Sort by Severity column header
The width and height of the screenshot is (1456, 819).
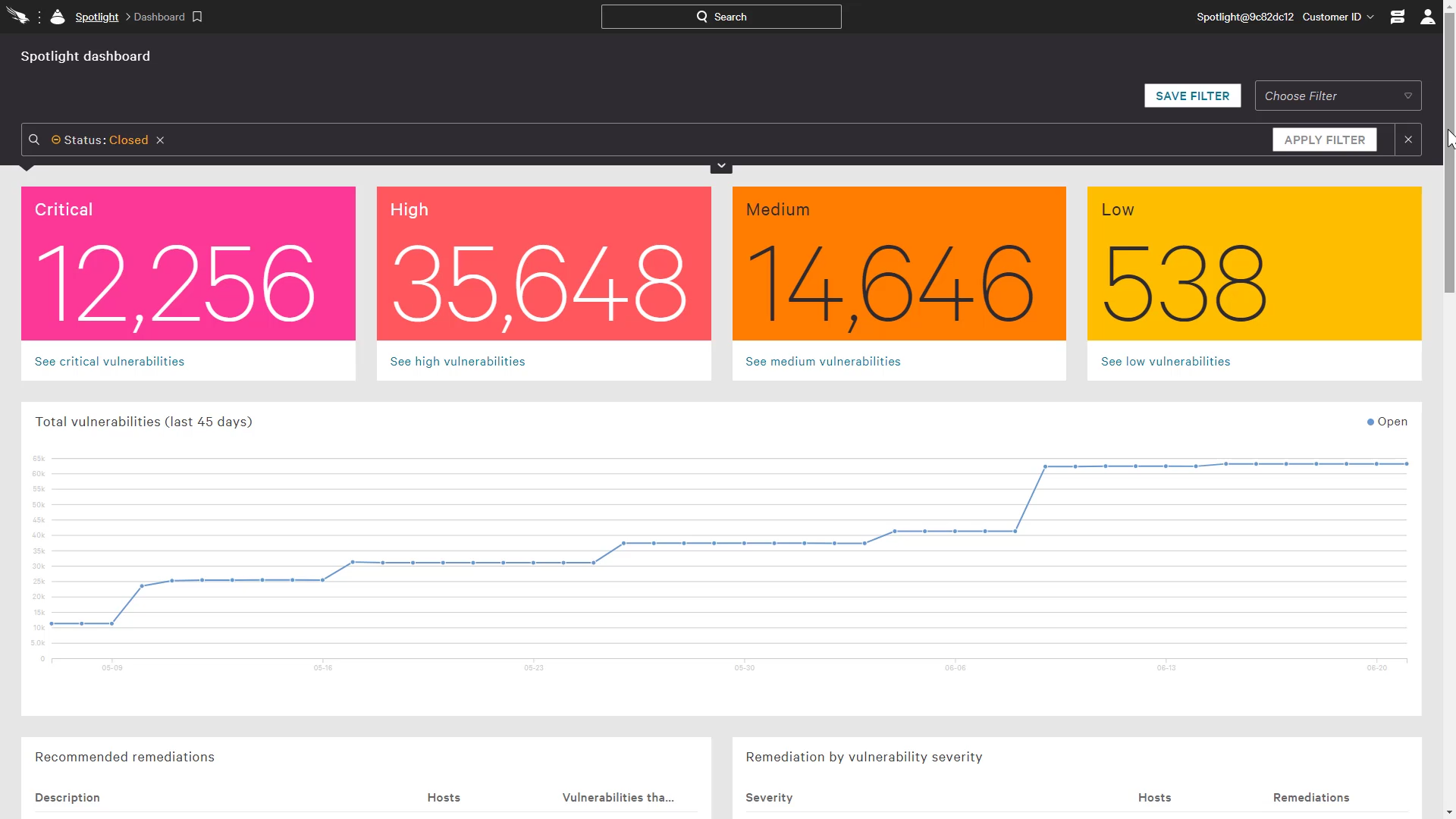point(769,798)
